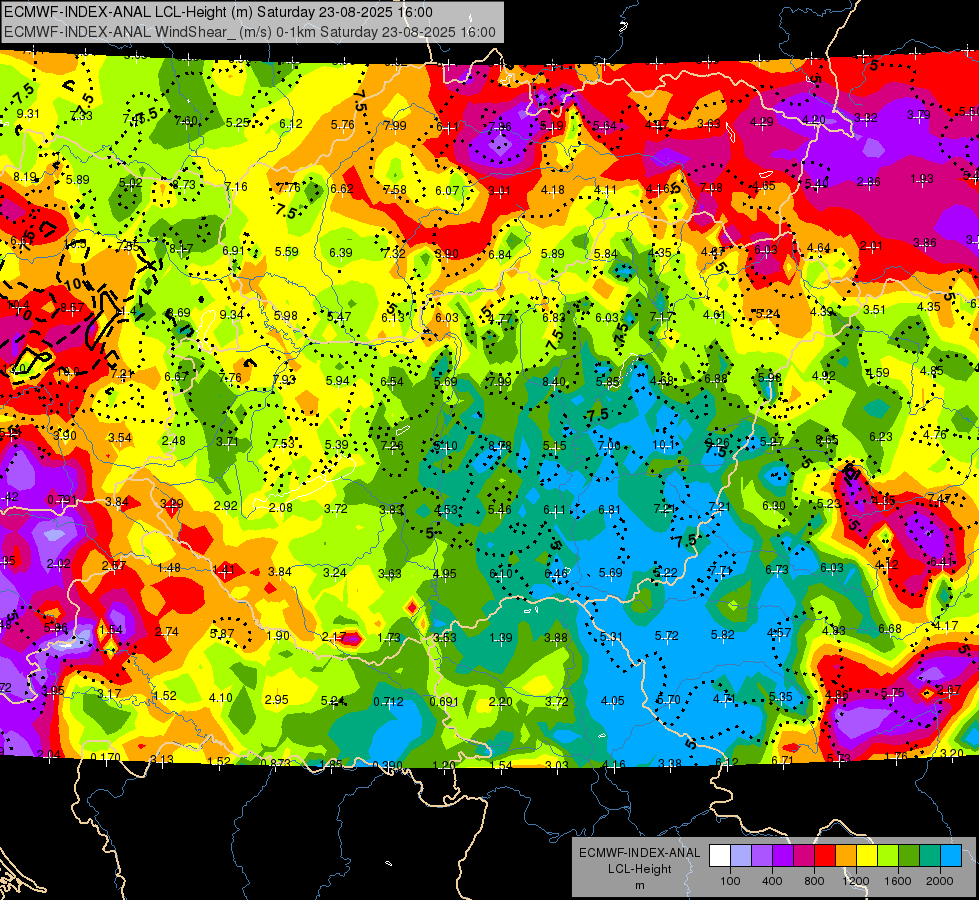Screen dimensions: 979x900
Task: Click the wind shear value 3.88
Action: point(556,637)
